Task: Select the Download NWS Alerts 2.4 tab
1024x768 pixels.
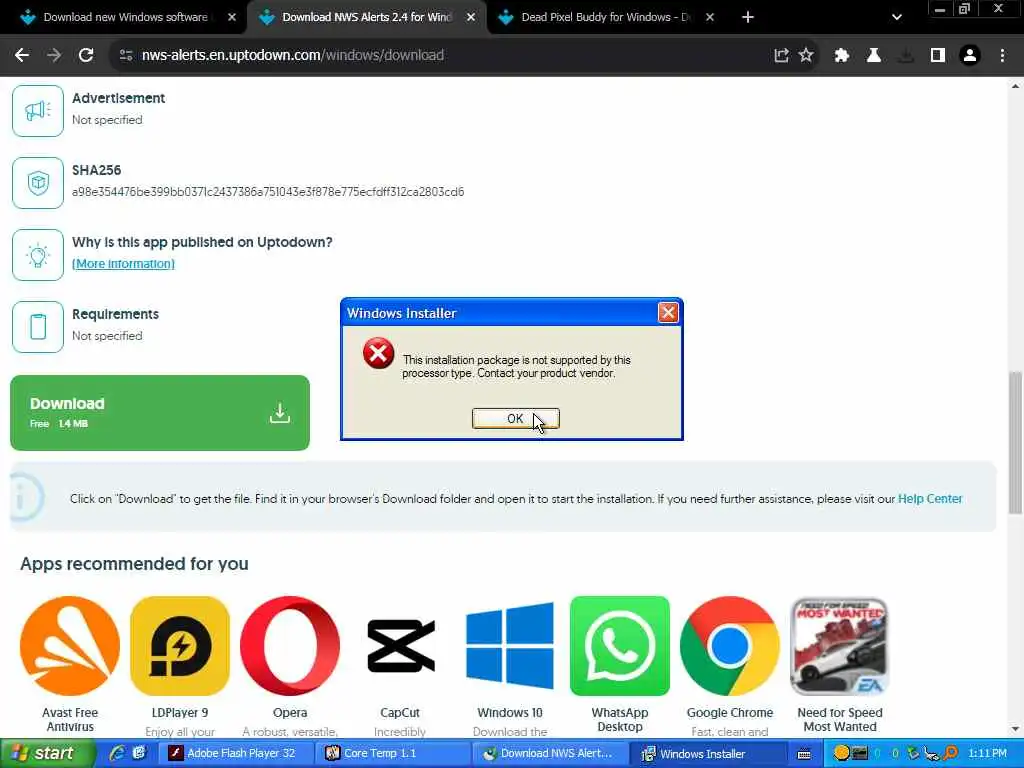Action: pos(366,17)
